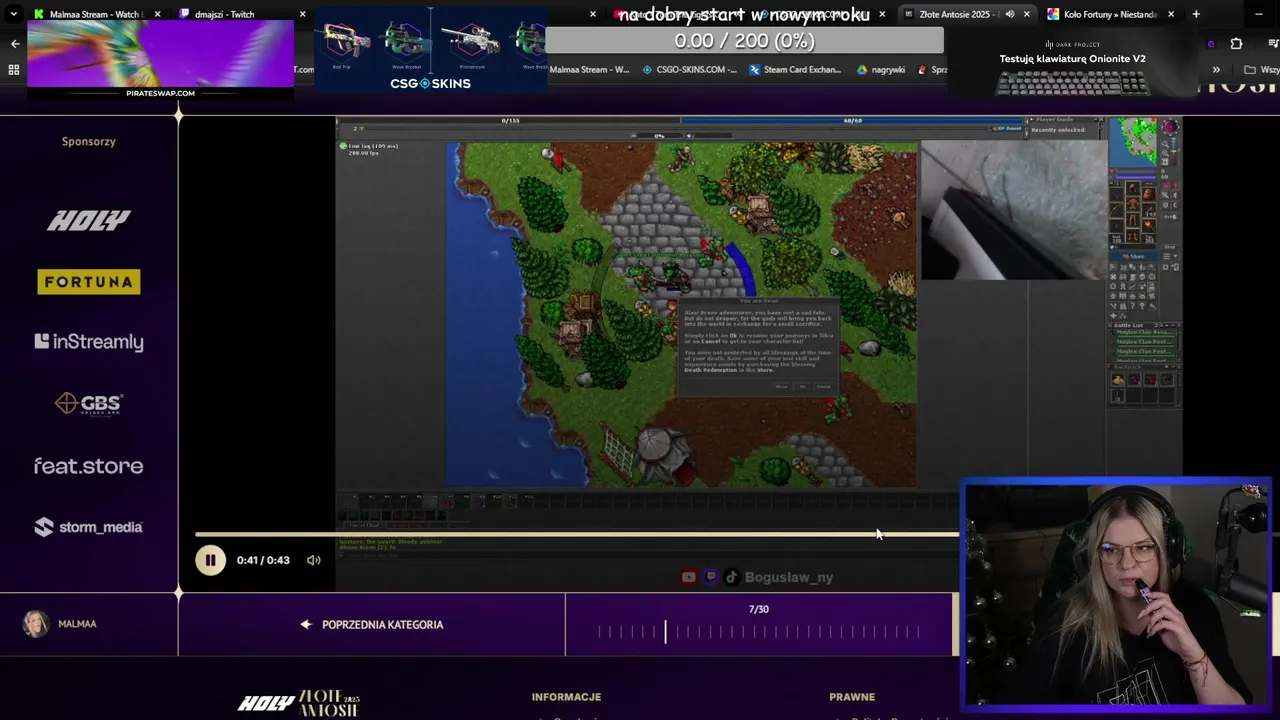Open the storm_media sponsor logo

(x=89, y=527)
